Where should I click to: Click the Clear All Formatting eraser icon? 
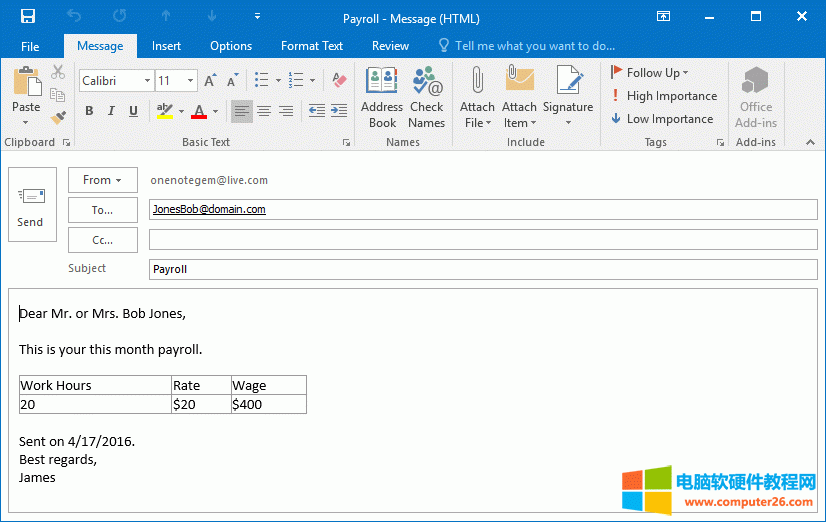click(x=338, y=80)
